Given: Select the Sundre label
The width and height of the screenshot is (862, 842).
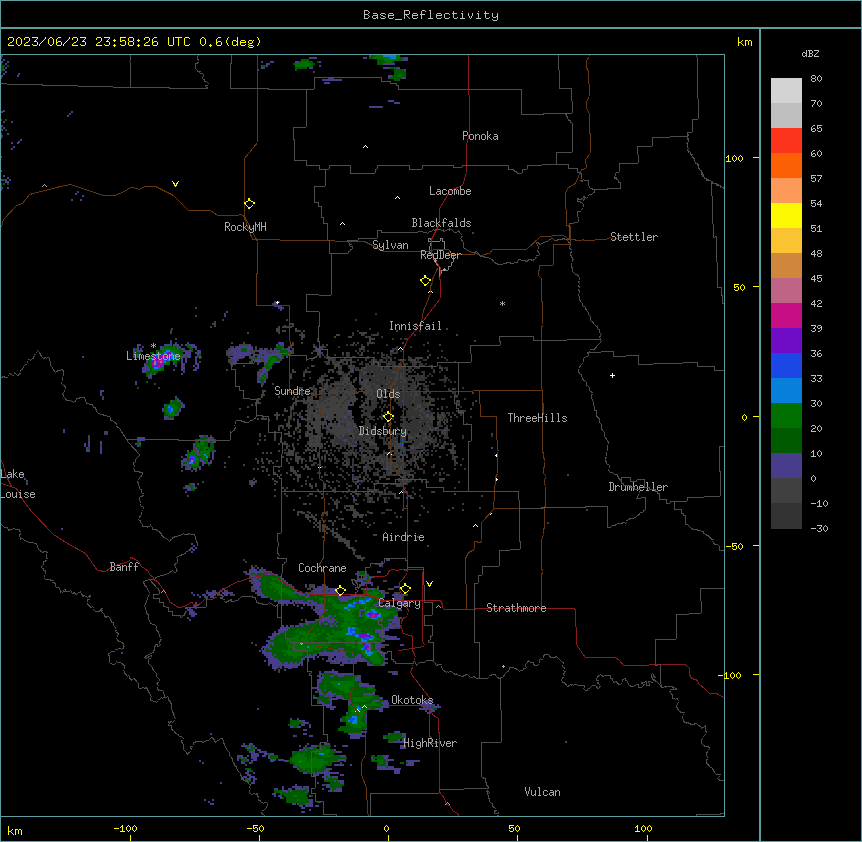Looking at the screenshot, I should pos(292,391).
